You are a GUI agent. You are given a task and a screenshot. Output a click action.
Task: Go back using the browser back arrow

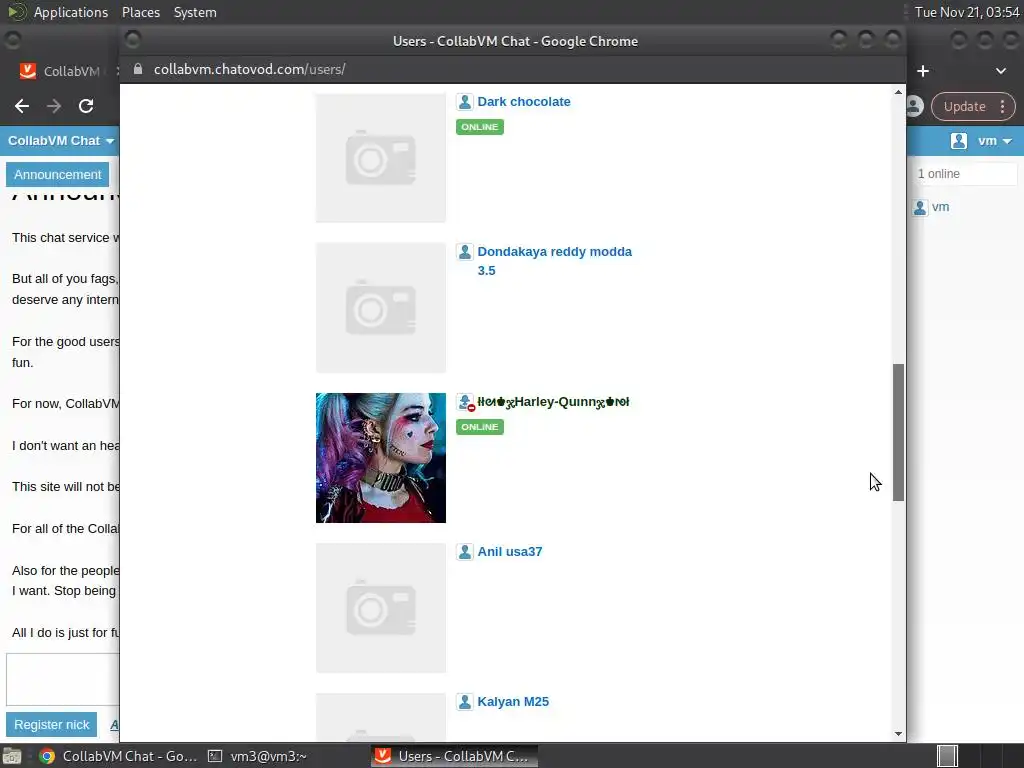pyautogui.click(x=22, y=106)
